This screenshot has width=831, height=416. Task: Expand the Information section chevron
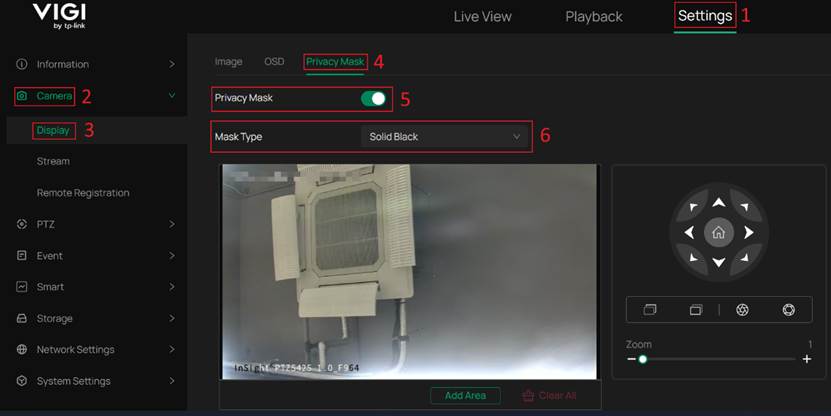[172, 64]
